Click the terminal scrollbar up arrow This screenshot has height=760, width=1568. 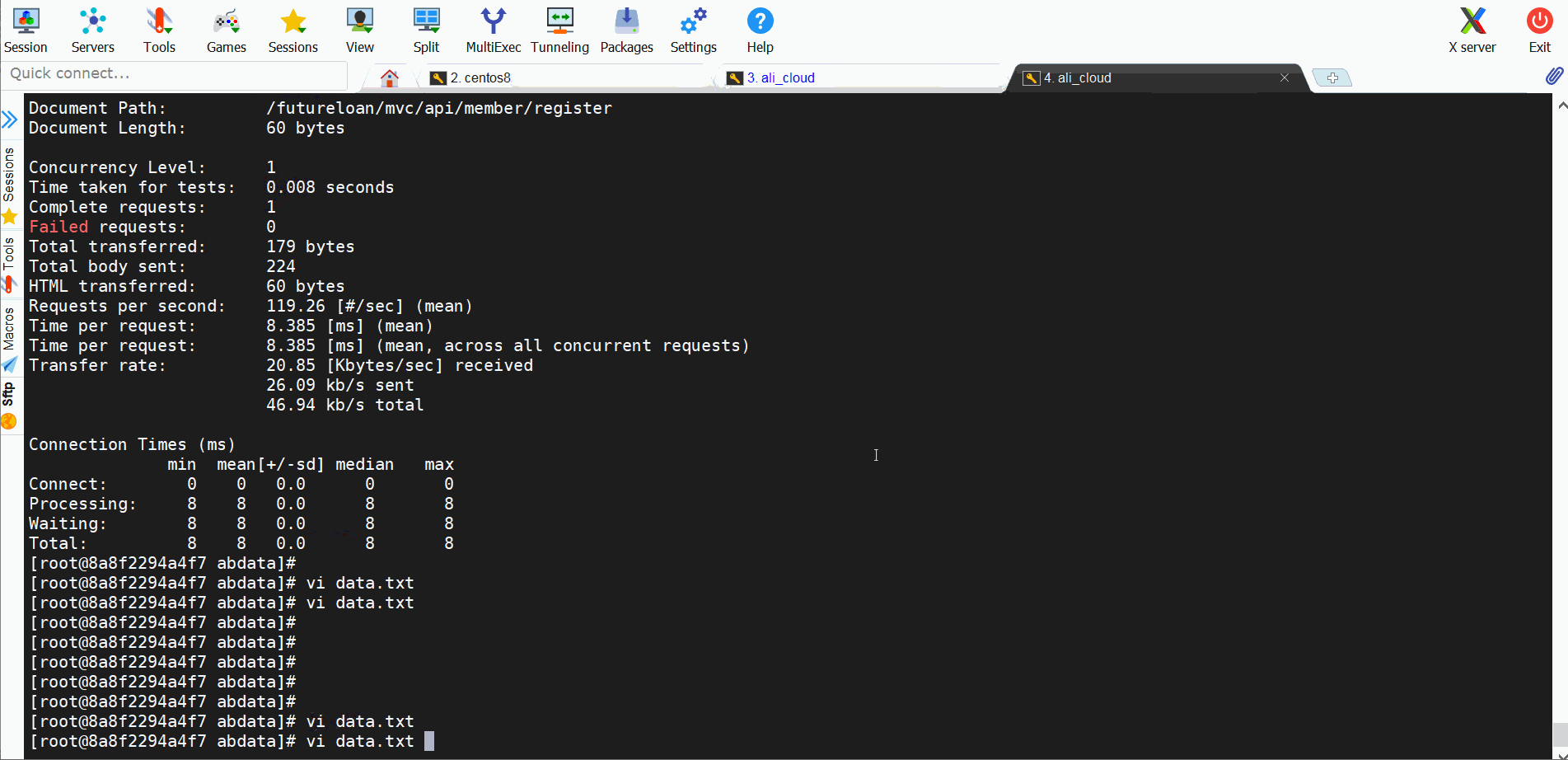click(1561, 106)
